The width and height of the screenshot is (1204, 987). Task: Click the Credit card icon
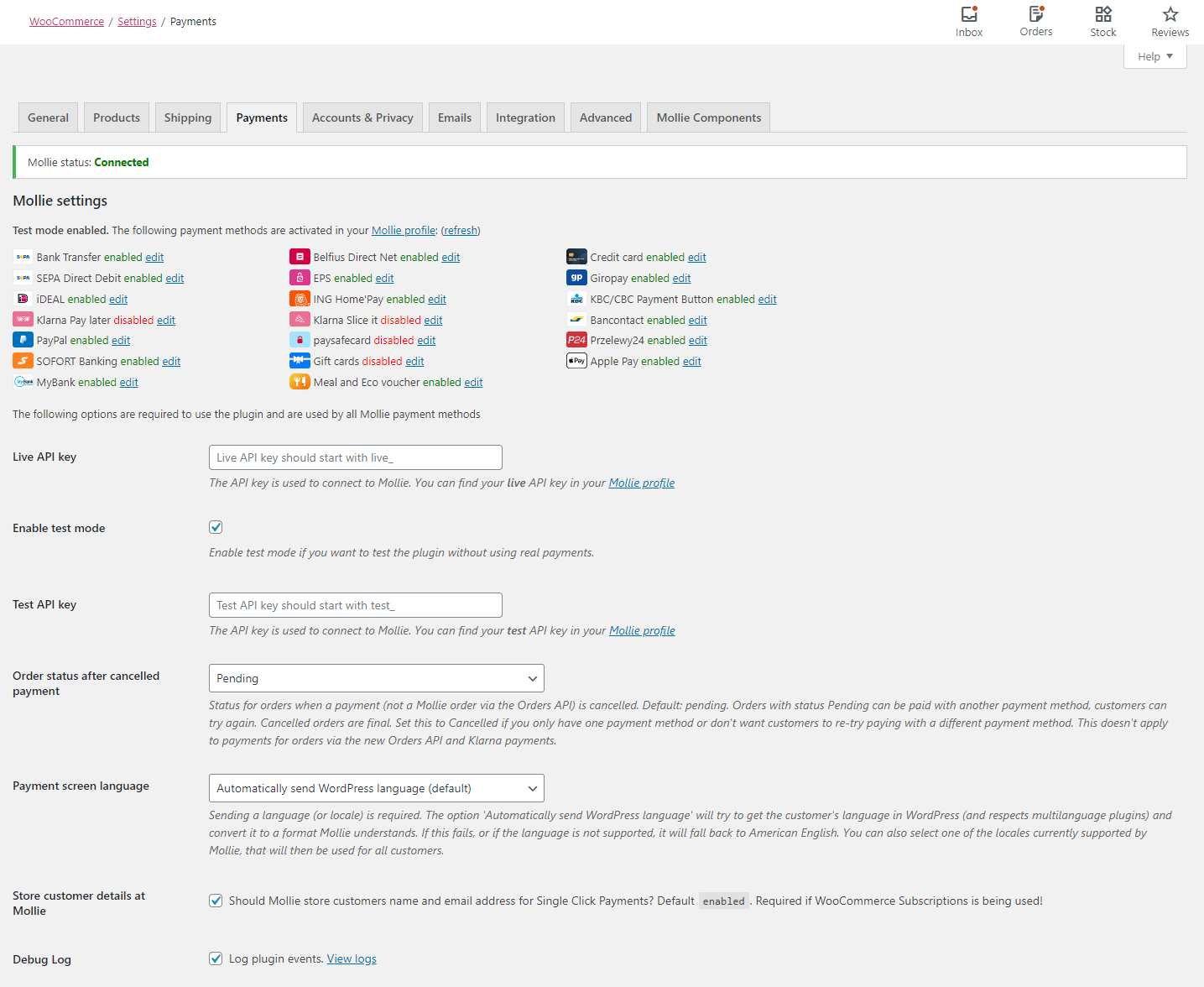point(576,257)
